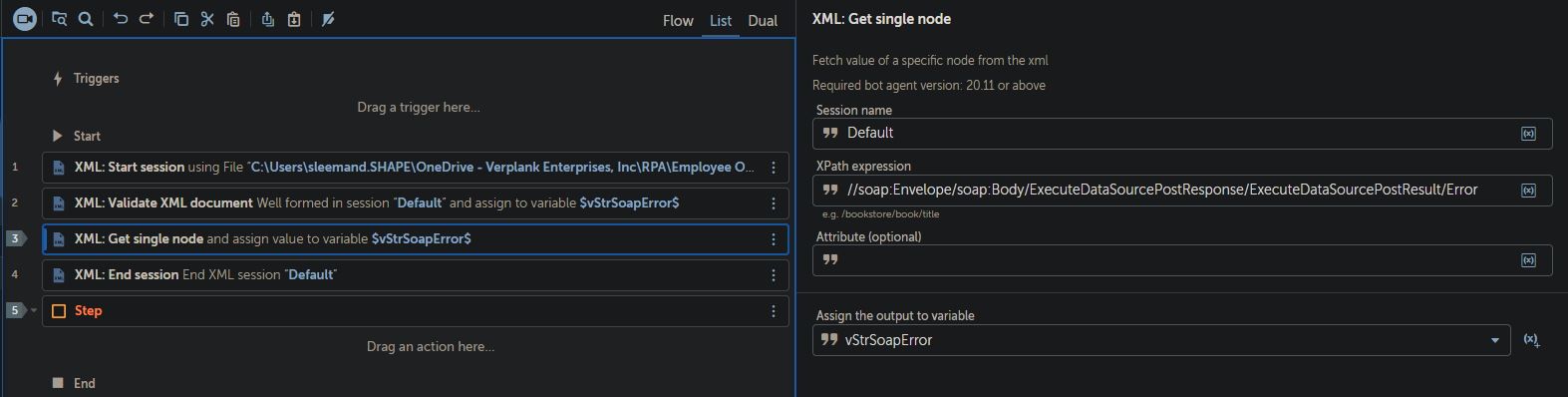Click the Start label
This screenshot has width=1568, height=397.
tap(87, 137)
